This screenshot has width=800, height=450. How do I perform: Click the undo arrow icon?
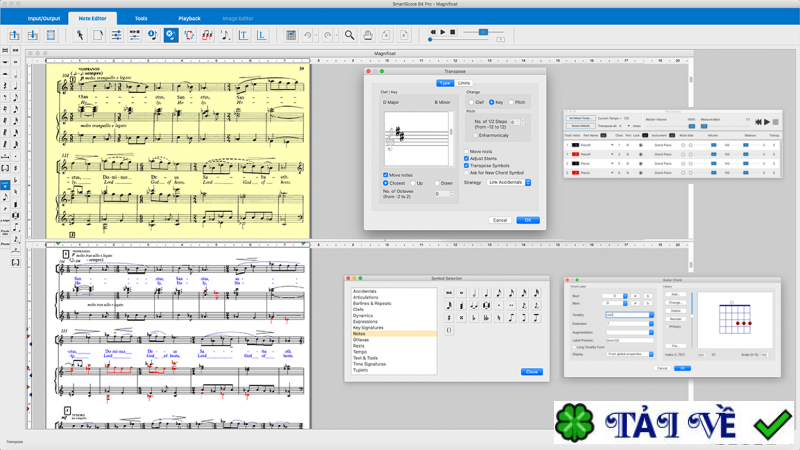point(308,35)
